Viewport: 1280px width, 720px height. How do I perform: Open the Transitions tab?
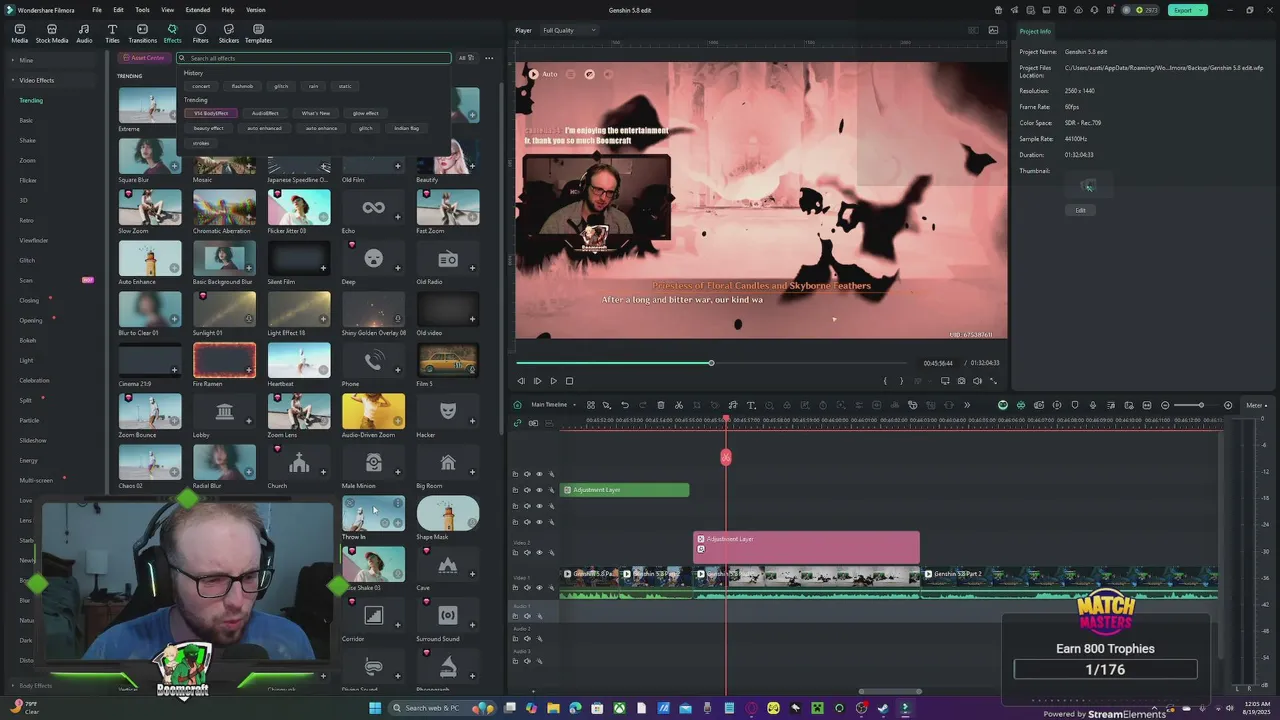[142, 34]
